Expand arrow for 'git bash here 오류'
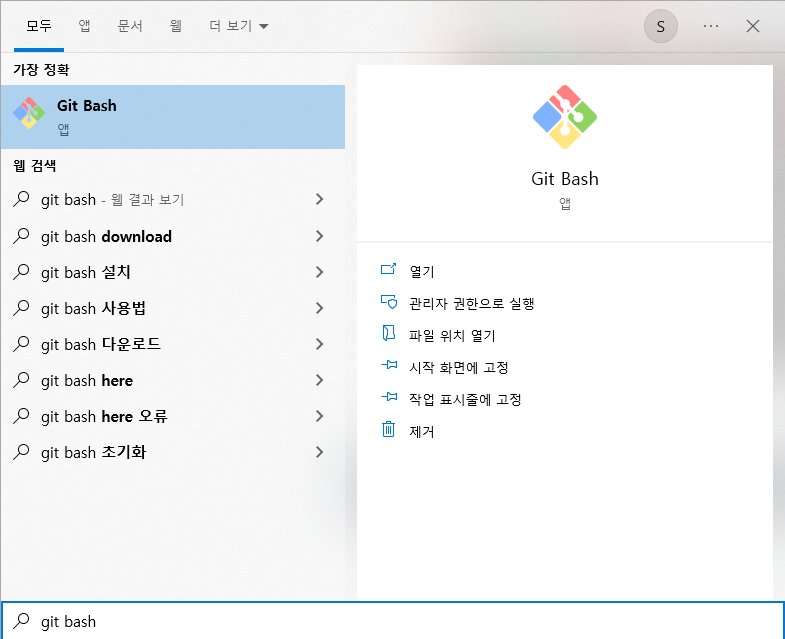Image resolution: width=785 pixels, height=639 pixels. (319, 416)
